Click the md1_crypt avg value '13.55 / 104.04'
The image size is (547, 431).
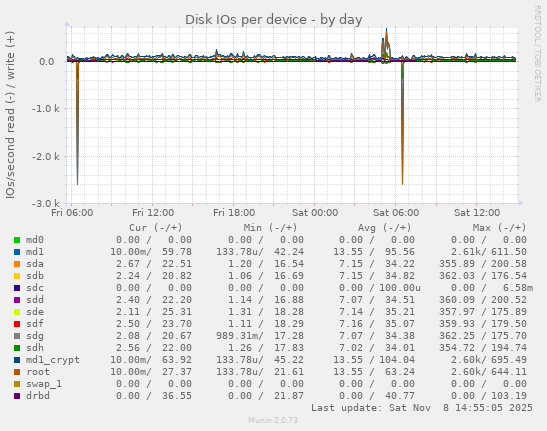tap(374, 359)
